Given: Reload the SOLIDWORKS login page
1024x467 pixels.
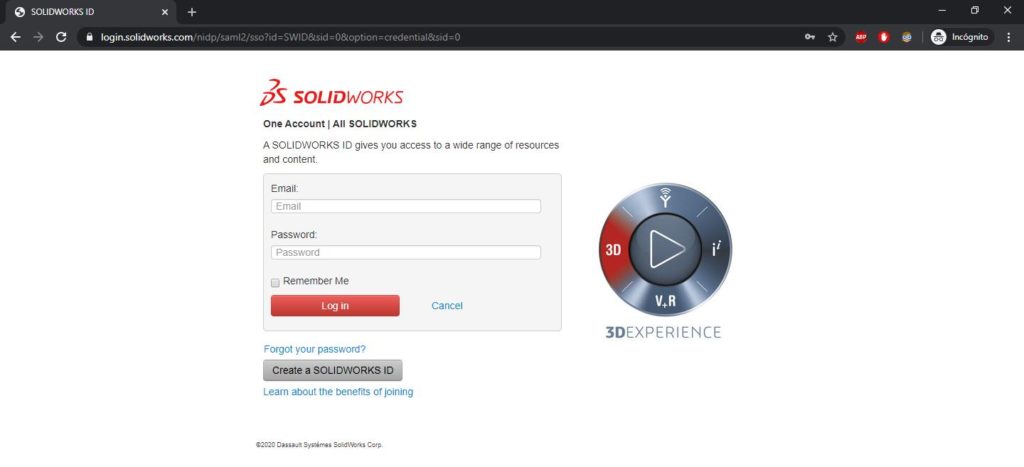Looking at the screenshot, I should pyautogui.click(x=61, y=37).
